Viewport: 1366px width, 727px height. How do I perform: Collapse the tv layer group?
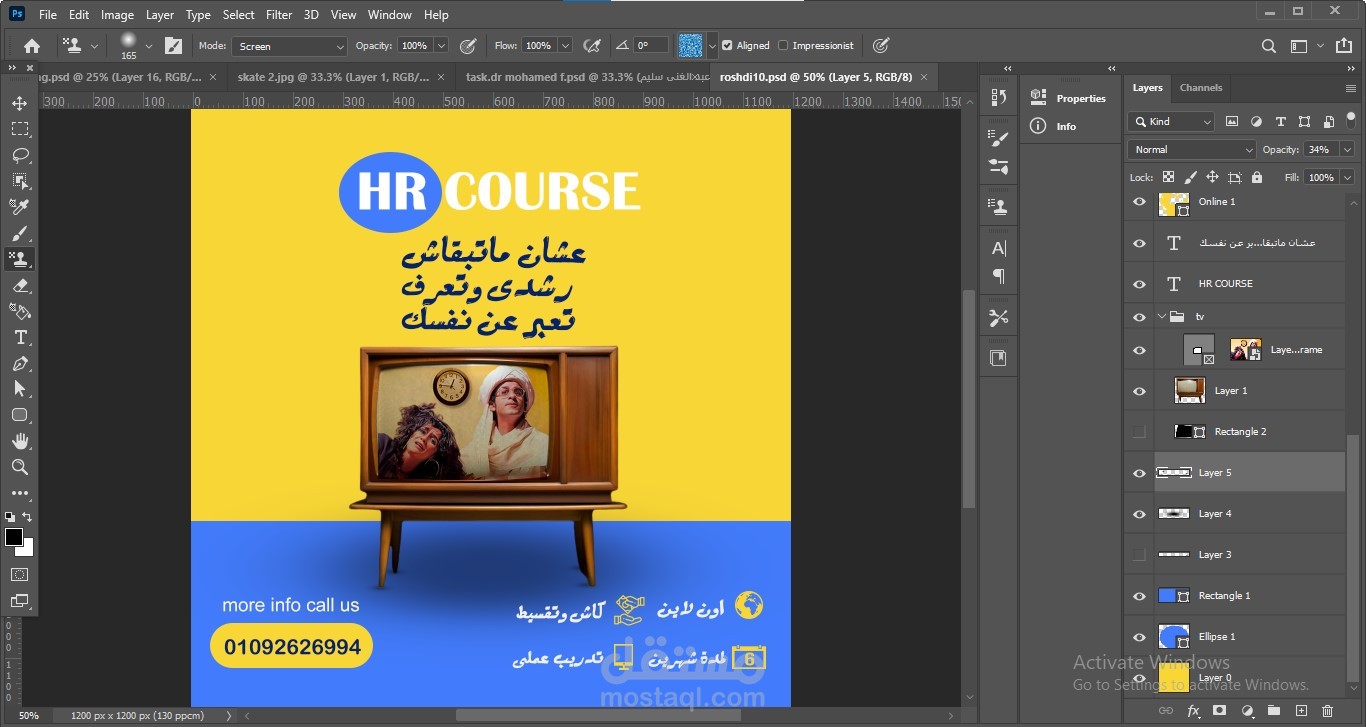coord(1162,317)
